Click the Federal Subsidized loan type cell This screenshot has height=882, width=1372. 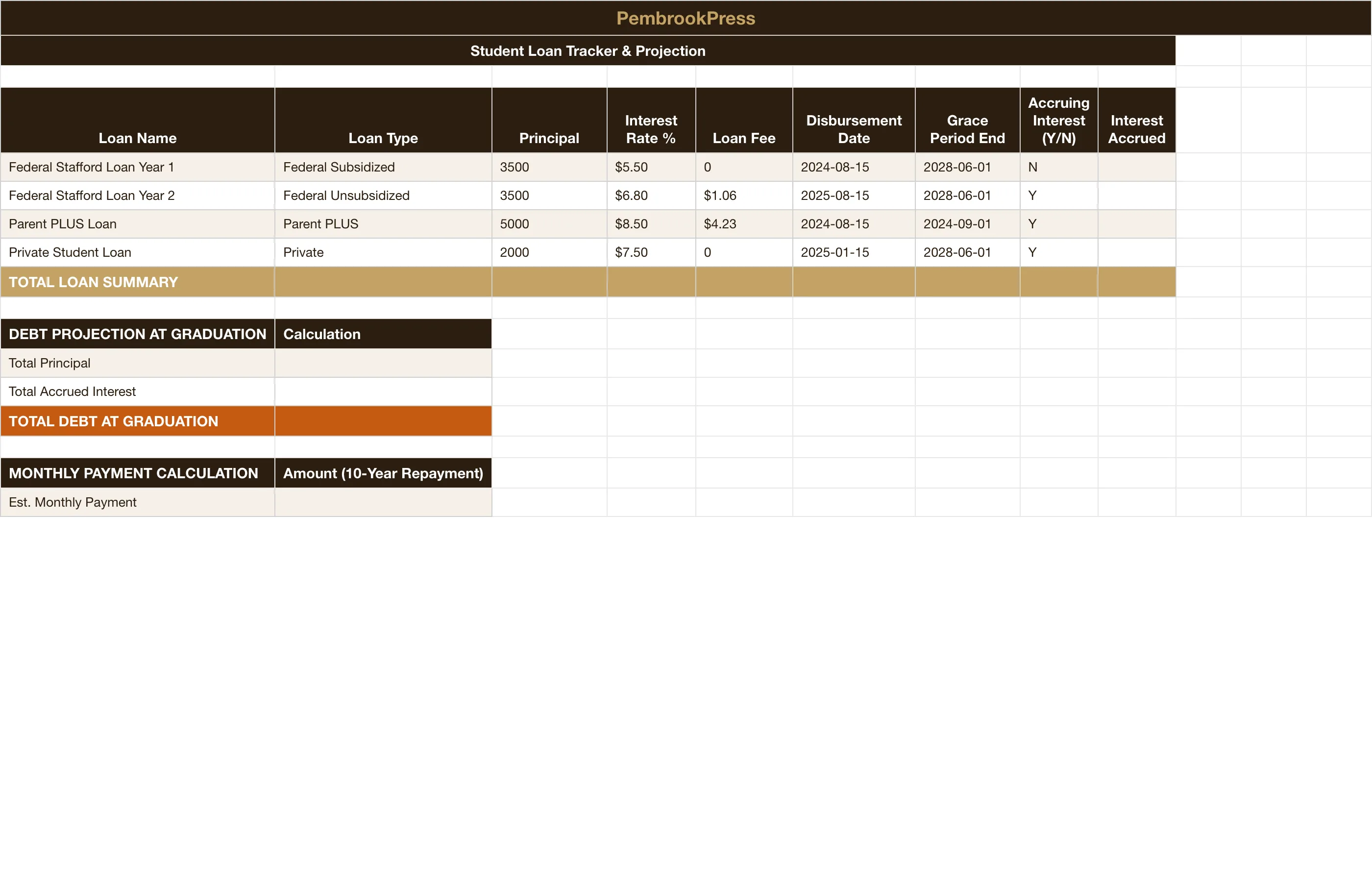tap(383, 167)
